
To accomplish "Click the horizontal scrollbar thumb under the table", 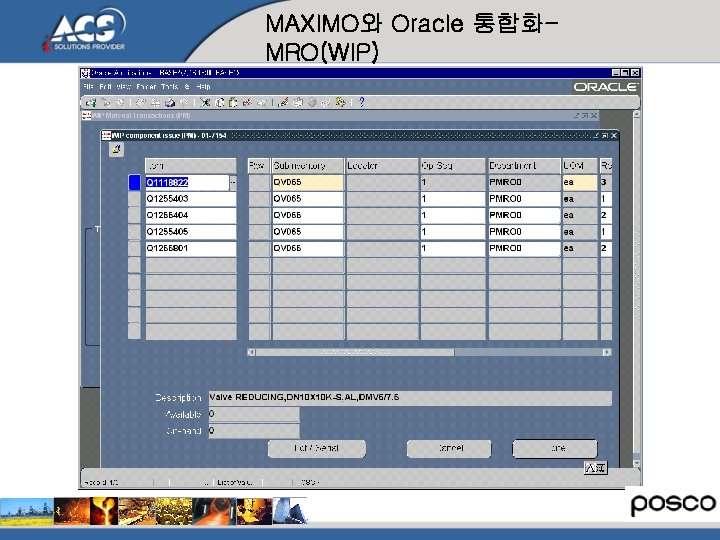I will point(355,352).
